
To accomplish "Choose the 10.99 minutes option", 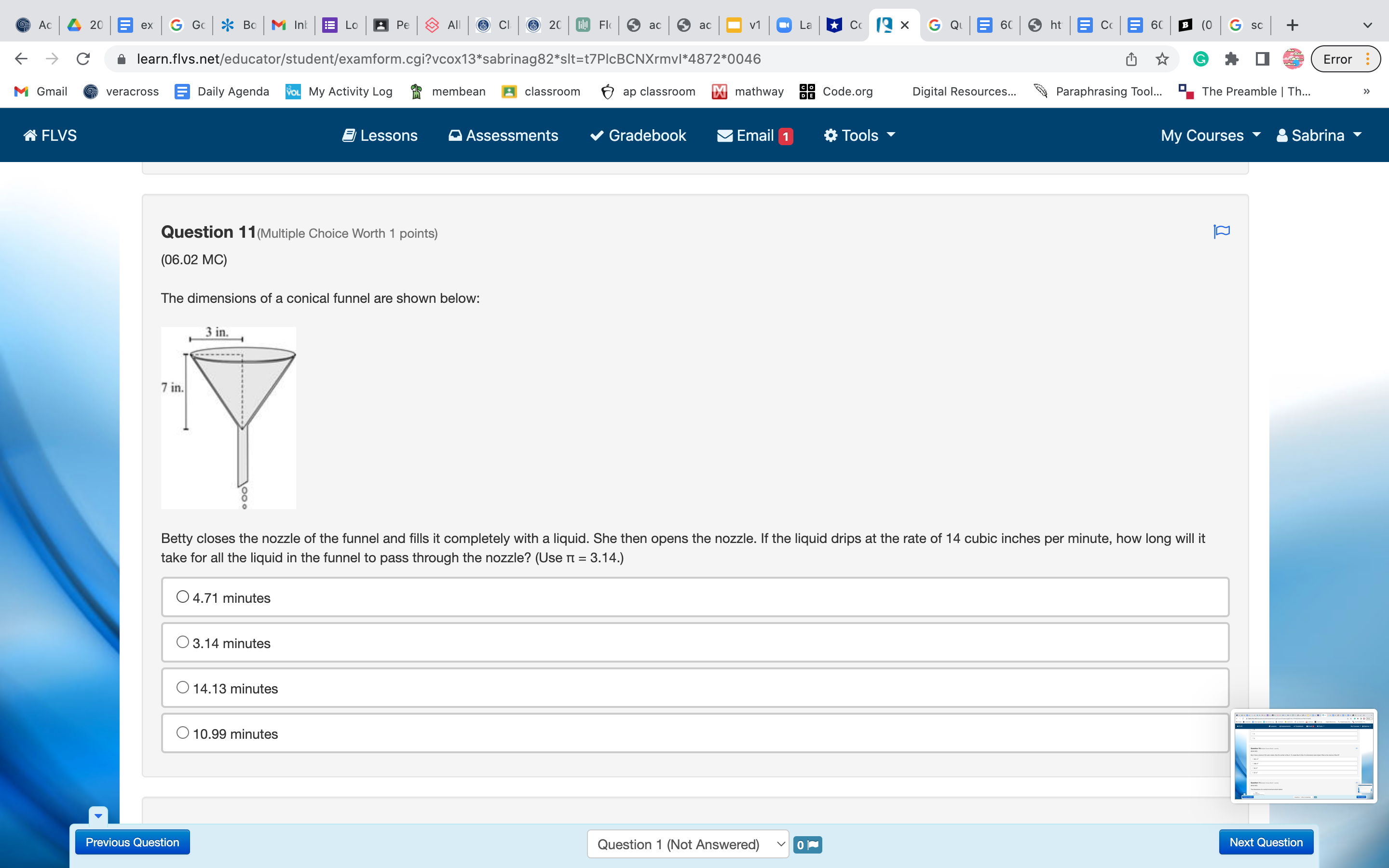I will pyautogui.click(x=182, y=733).
